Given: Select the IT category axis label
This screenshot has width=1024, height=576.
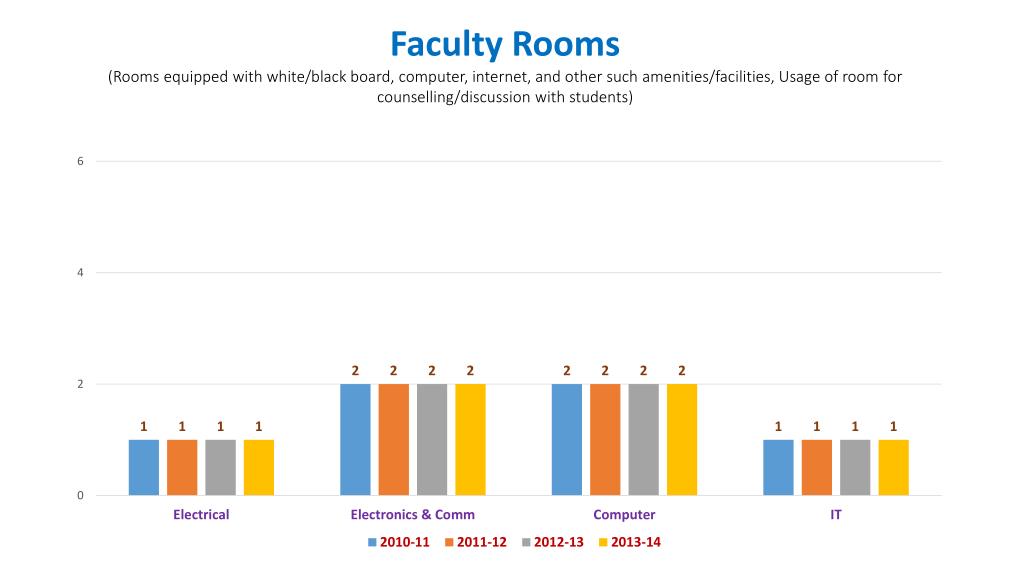Looking at the screenshot, I should point(836,515).
